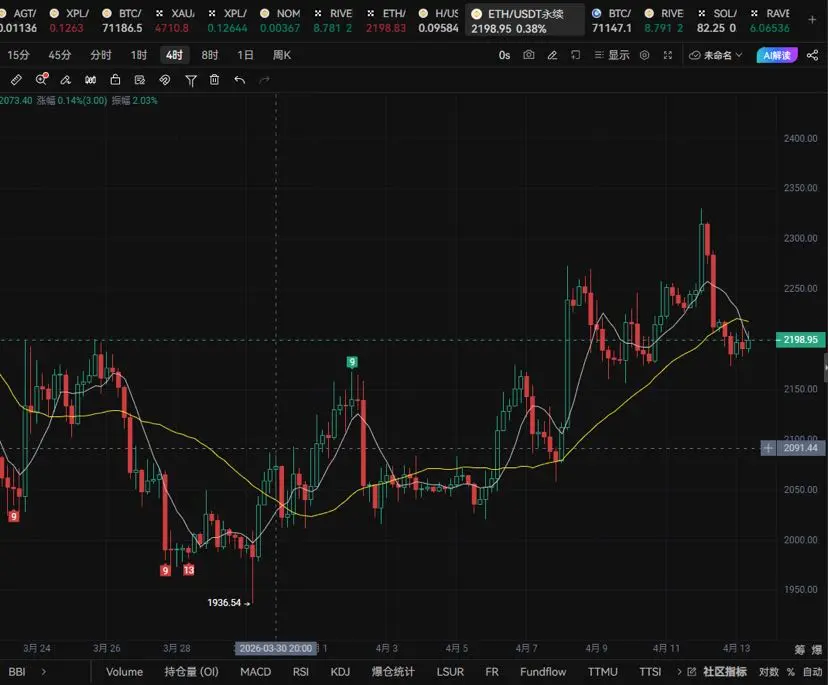Select the ruler measurement tool
This screenshot has width=828, height=685.
[x=16, y=80]
